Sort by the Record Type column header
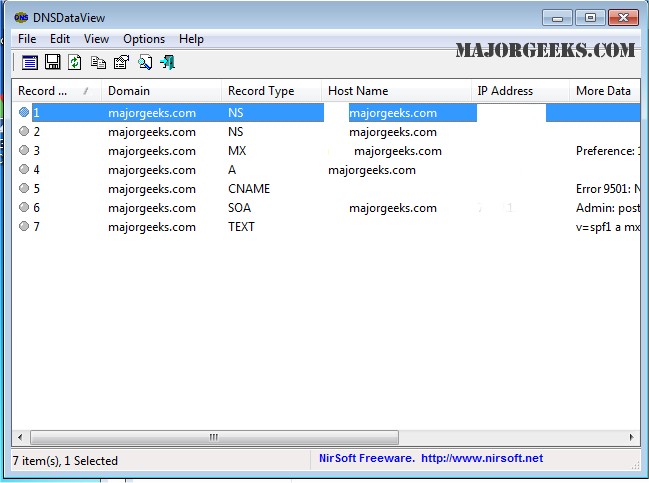The image size is (649, 483). [x=271, y=91]
